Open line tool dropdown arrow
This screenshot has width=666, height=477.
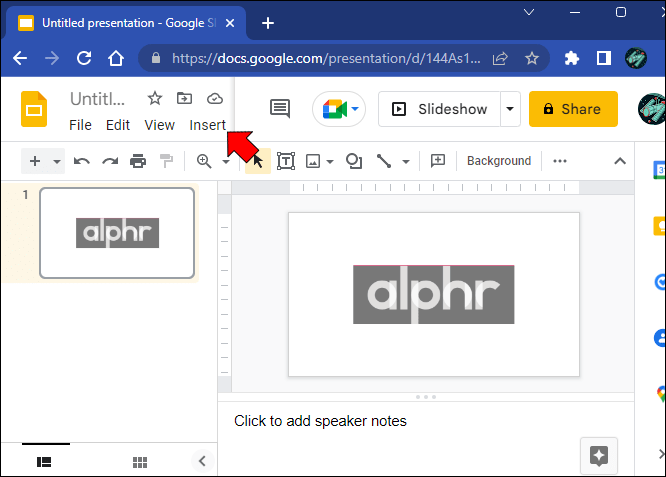pos(406,161)
